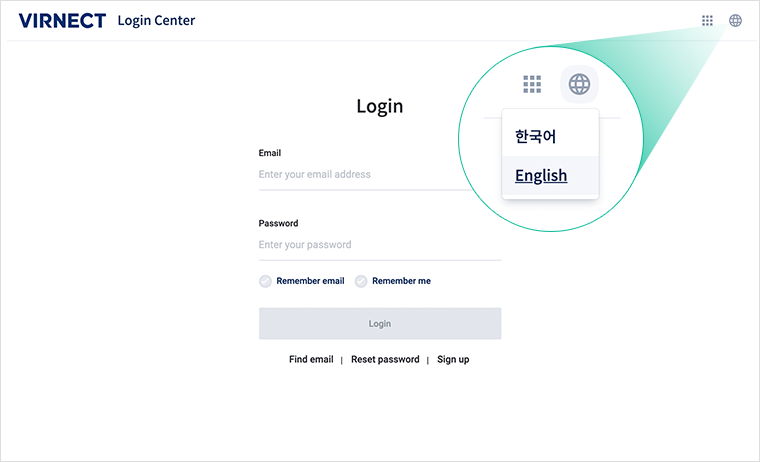Click the VIRNECT logo
The width and height of the screenshot is (760, 462).
(62, 21)
